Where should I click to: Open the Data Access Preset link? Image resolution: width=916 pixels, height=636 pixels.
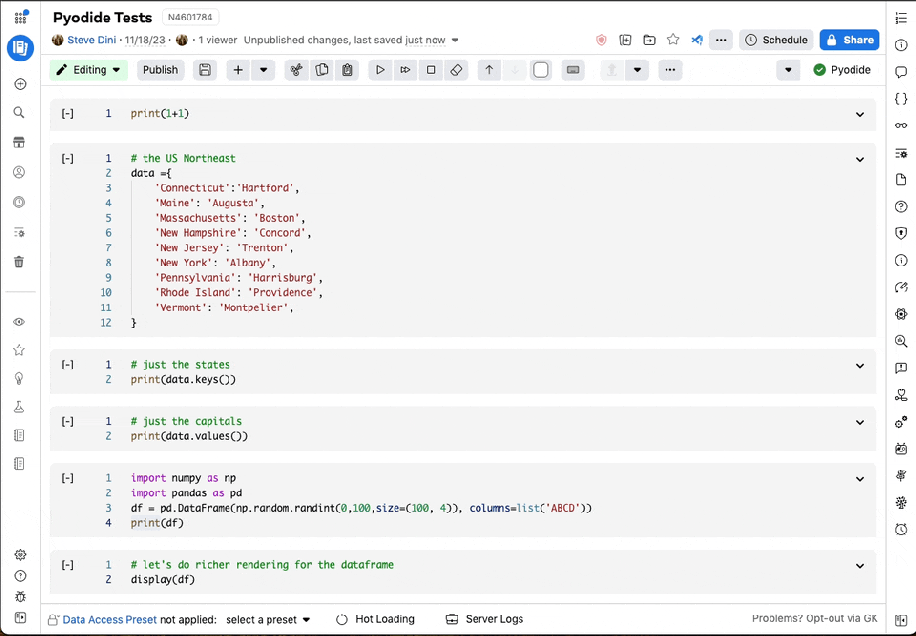(x=109, y=620)
